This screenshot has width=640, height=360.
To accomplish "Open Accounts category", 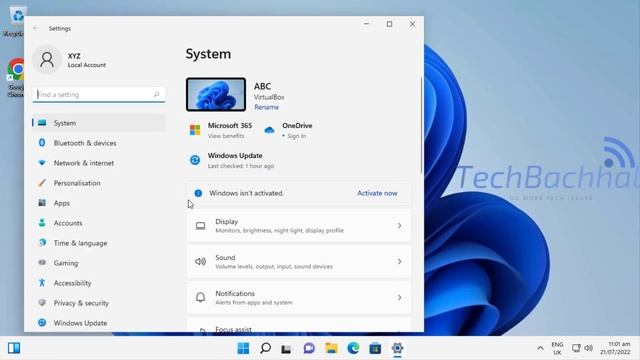I will pos(99,223).
